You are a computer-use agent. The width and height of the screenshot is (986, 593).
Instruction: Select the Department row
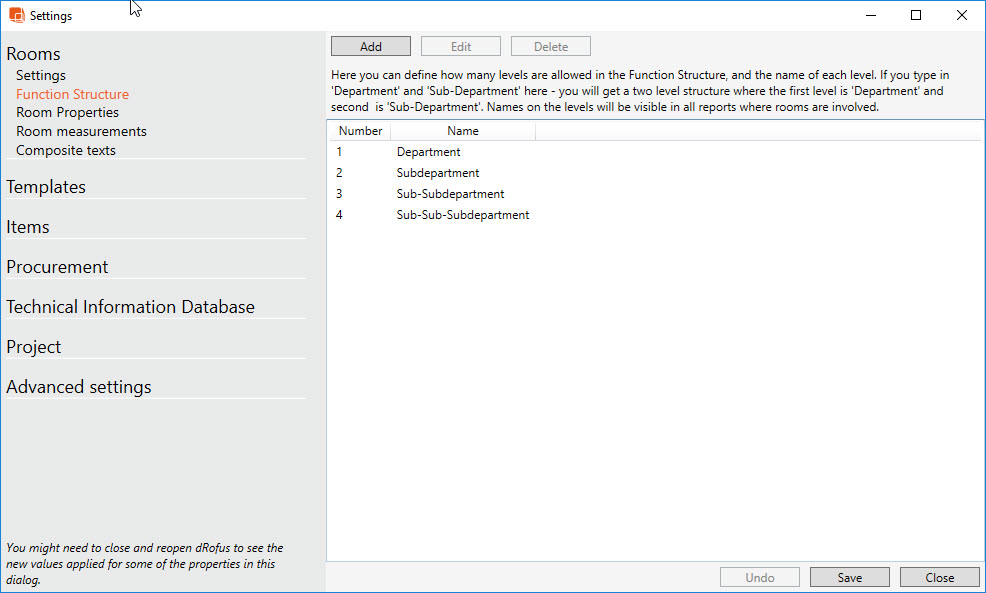pyautogui.click(x=428, y=152)
